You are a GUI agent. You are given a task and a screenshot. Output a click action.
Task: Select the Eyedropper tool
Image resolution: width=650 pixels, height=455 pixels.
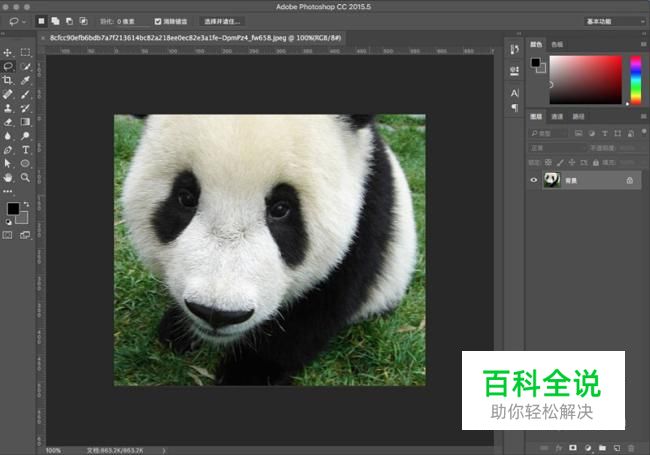(25, 80)
